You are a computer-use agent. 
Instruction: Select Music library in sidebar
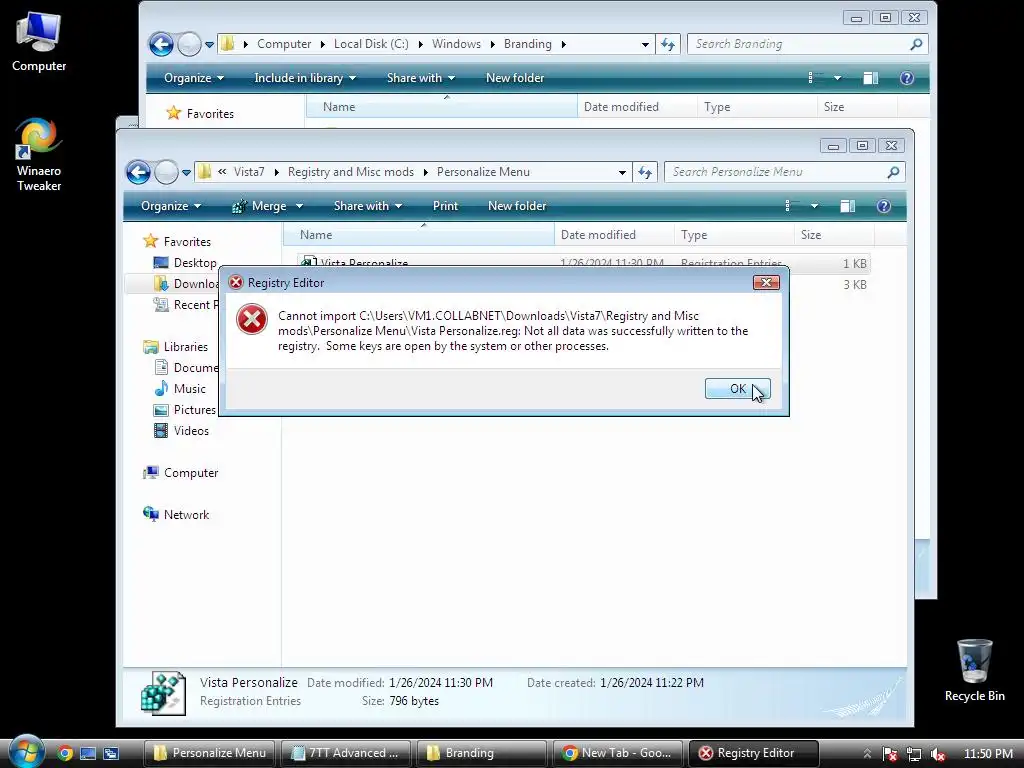pos(180,389)
